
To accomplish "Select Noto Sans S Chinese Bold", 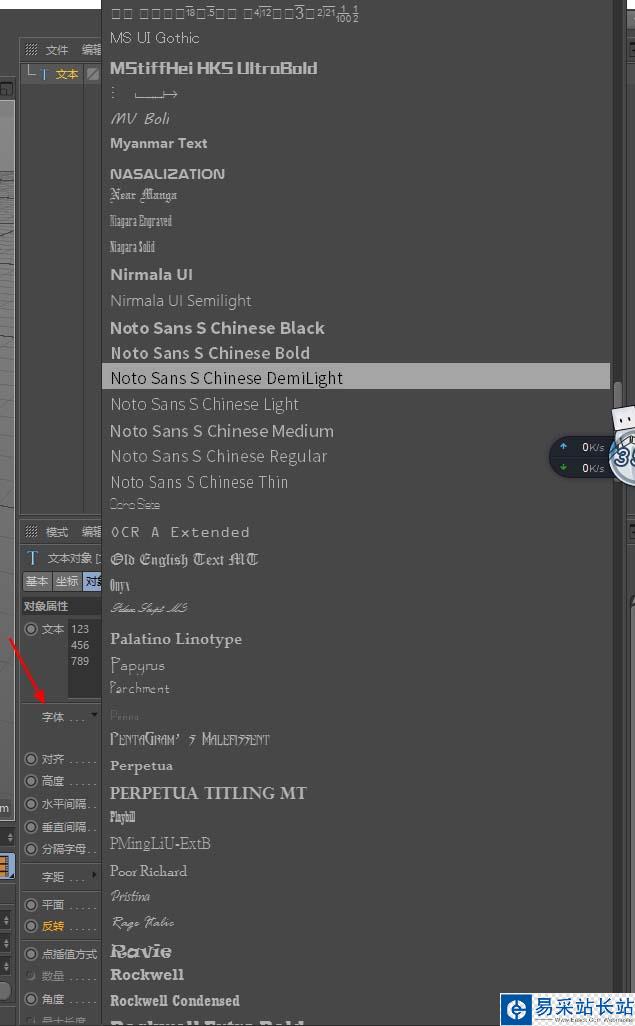I will coord(210,353).
